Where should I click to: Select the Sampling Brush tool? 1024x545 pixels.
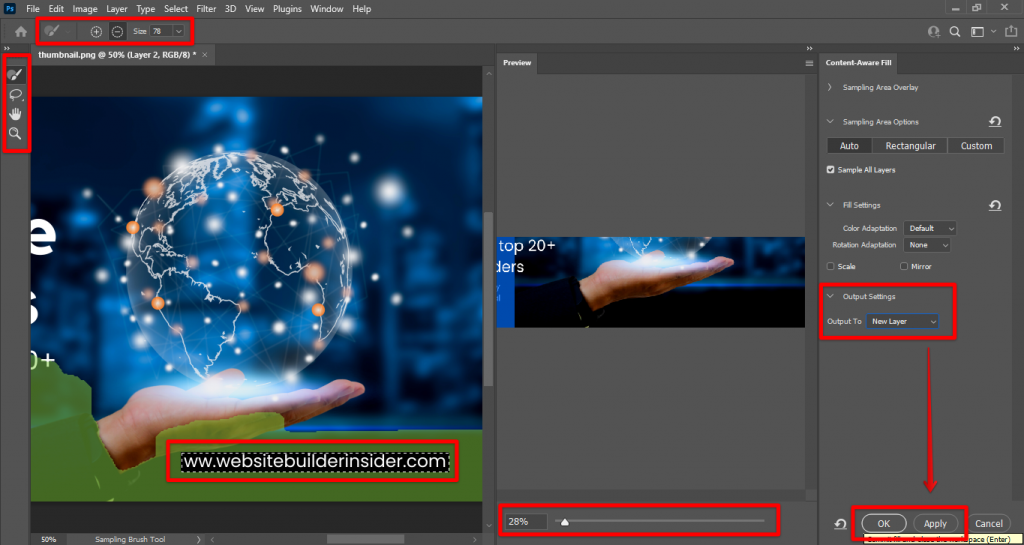(16, 75)
